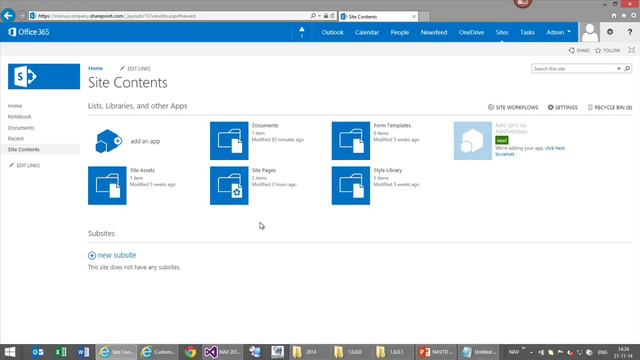
Task: Open the RECYCLE BIN link
Action: (x=610, y=107)
